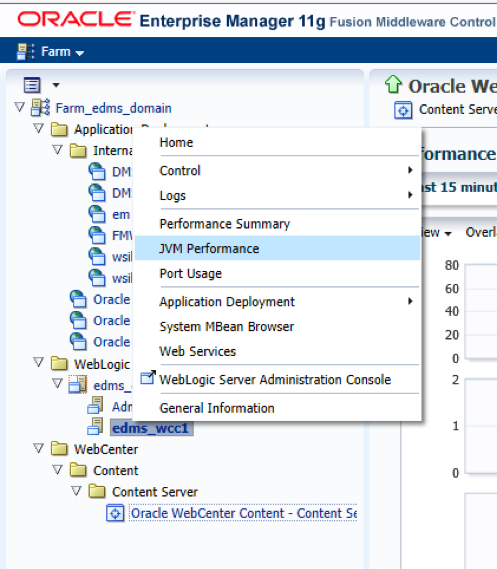This screenshot has height=569, width=497.
Task: Open the Farm menu
Action: tap(62, 52)
